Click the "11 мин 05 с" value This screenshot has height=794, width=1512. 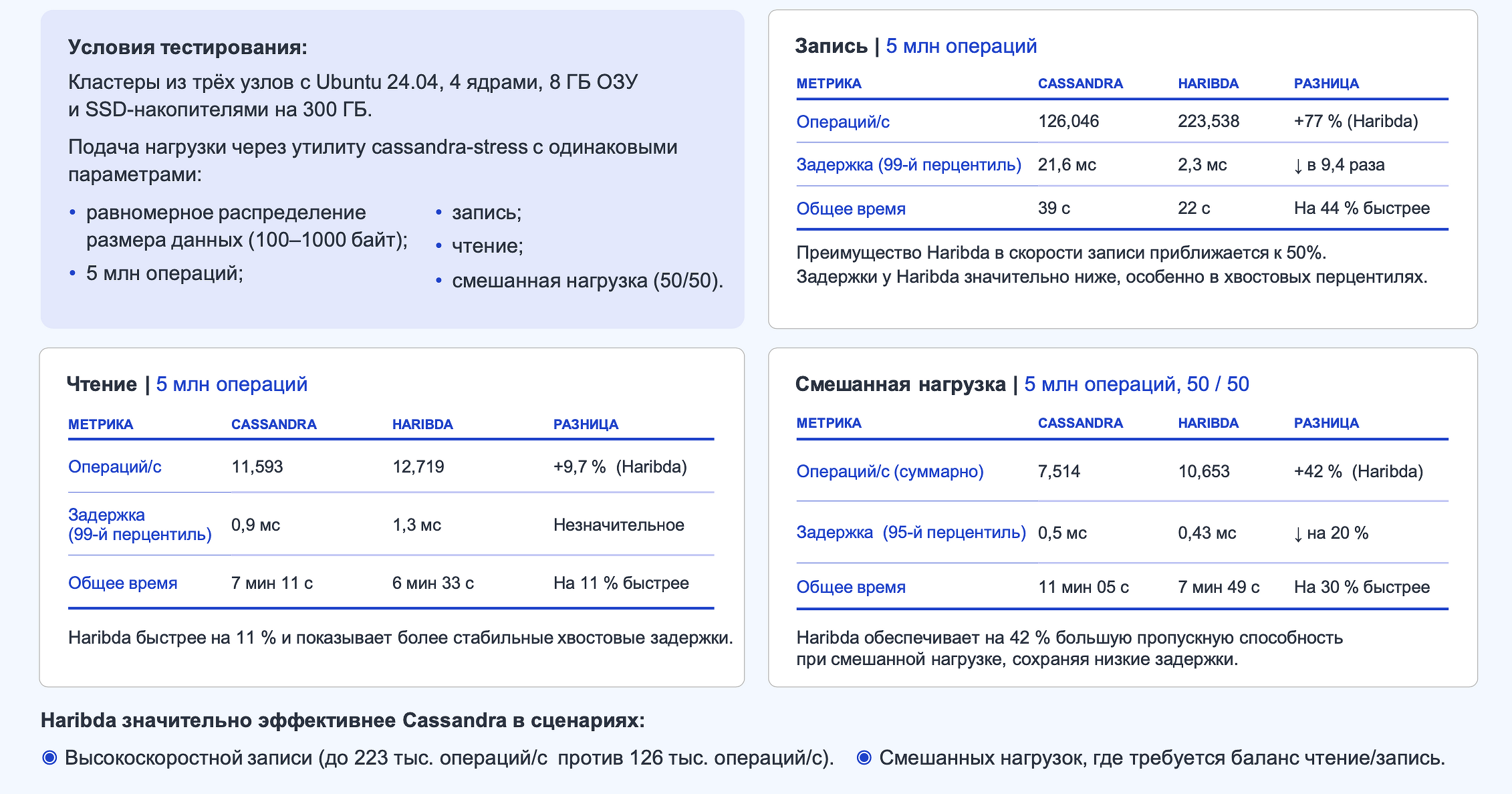tap(1084, 587)
